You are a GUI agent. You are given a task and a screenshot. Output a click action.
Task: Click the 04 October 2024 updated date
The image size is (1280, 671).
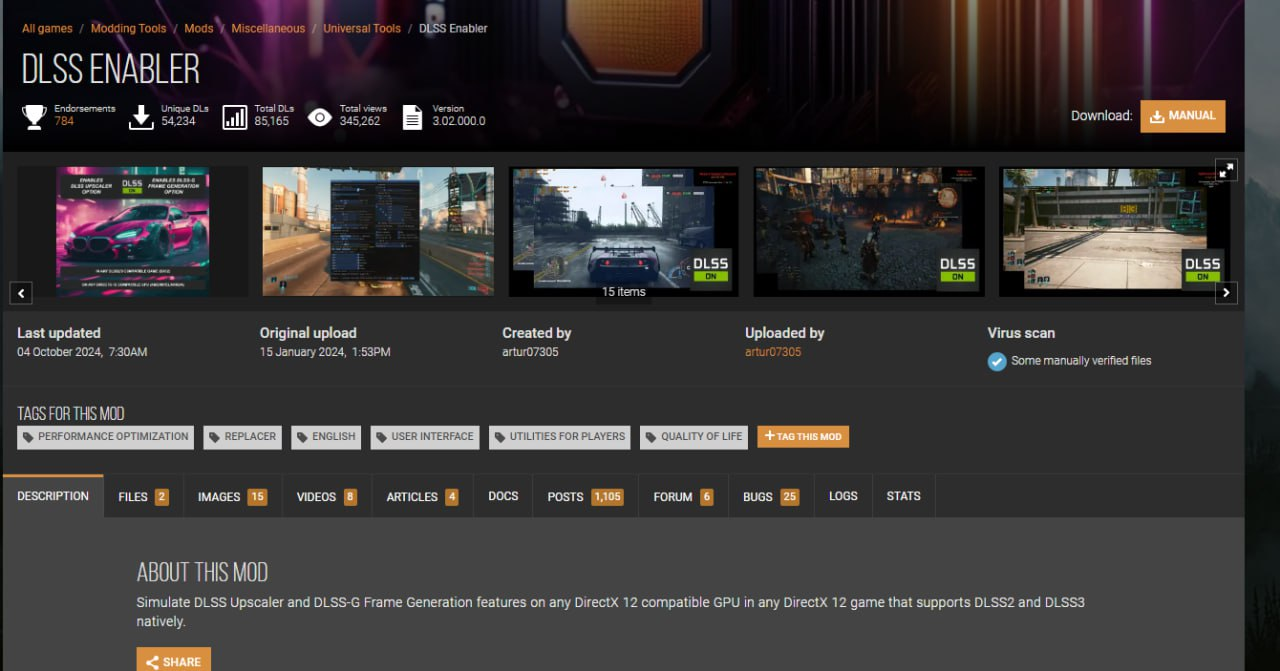pyautogui.click(x=82, y=352)
